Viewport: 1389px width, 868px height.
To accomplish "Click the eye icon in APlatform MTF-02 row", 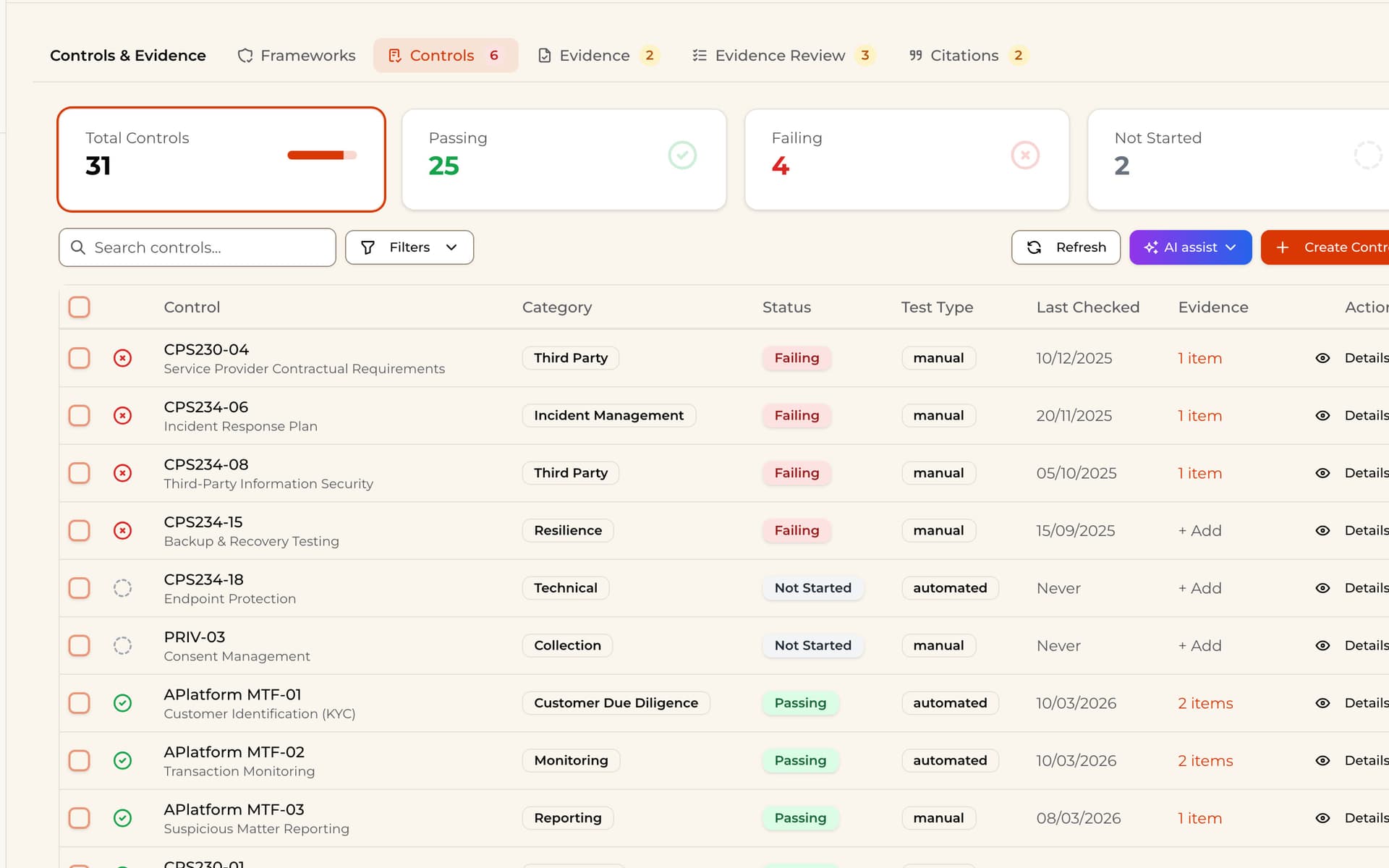I will tap(1322, 761).
